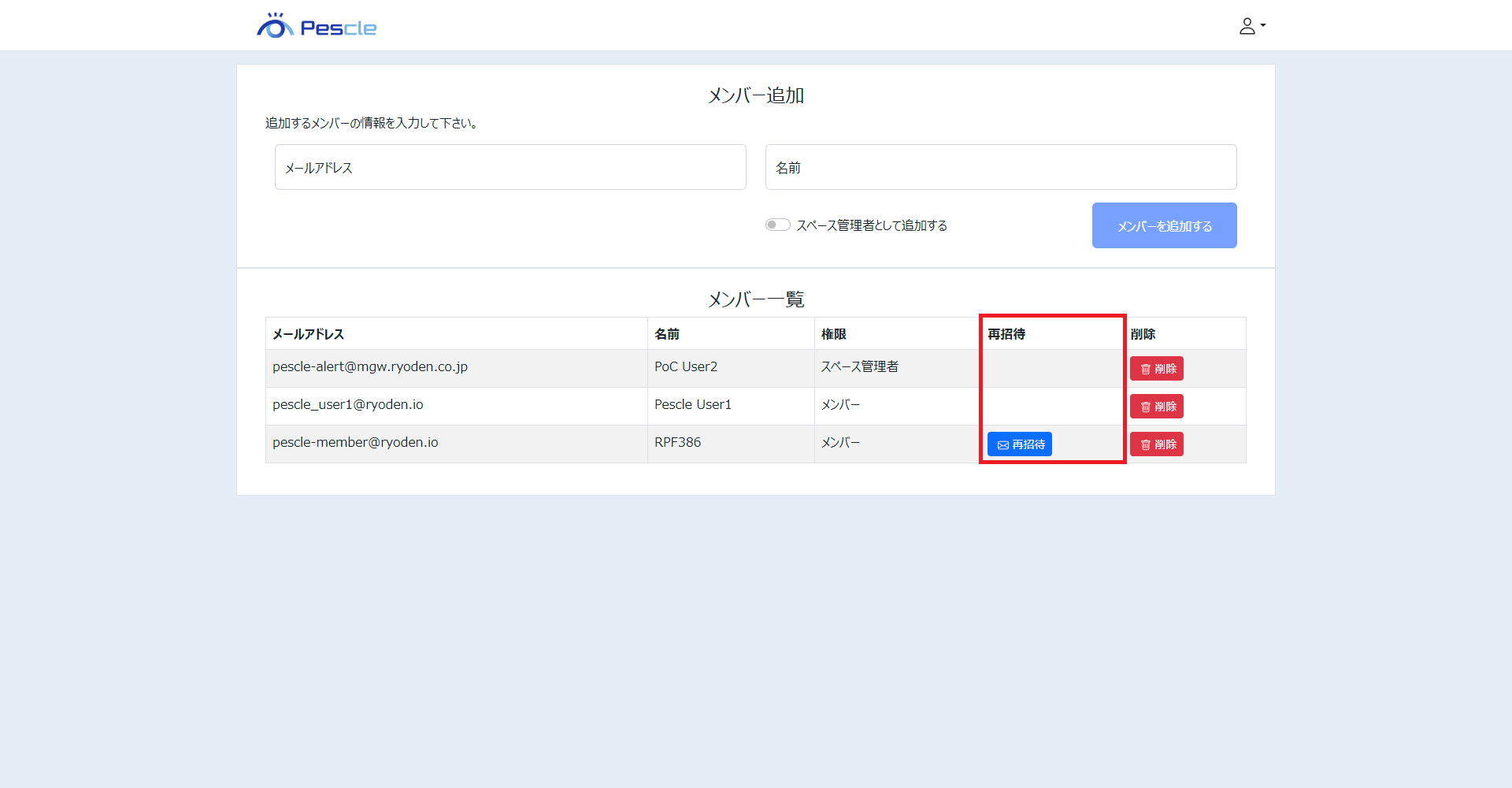Click the Pescle logo

point(317,27)
